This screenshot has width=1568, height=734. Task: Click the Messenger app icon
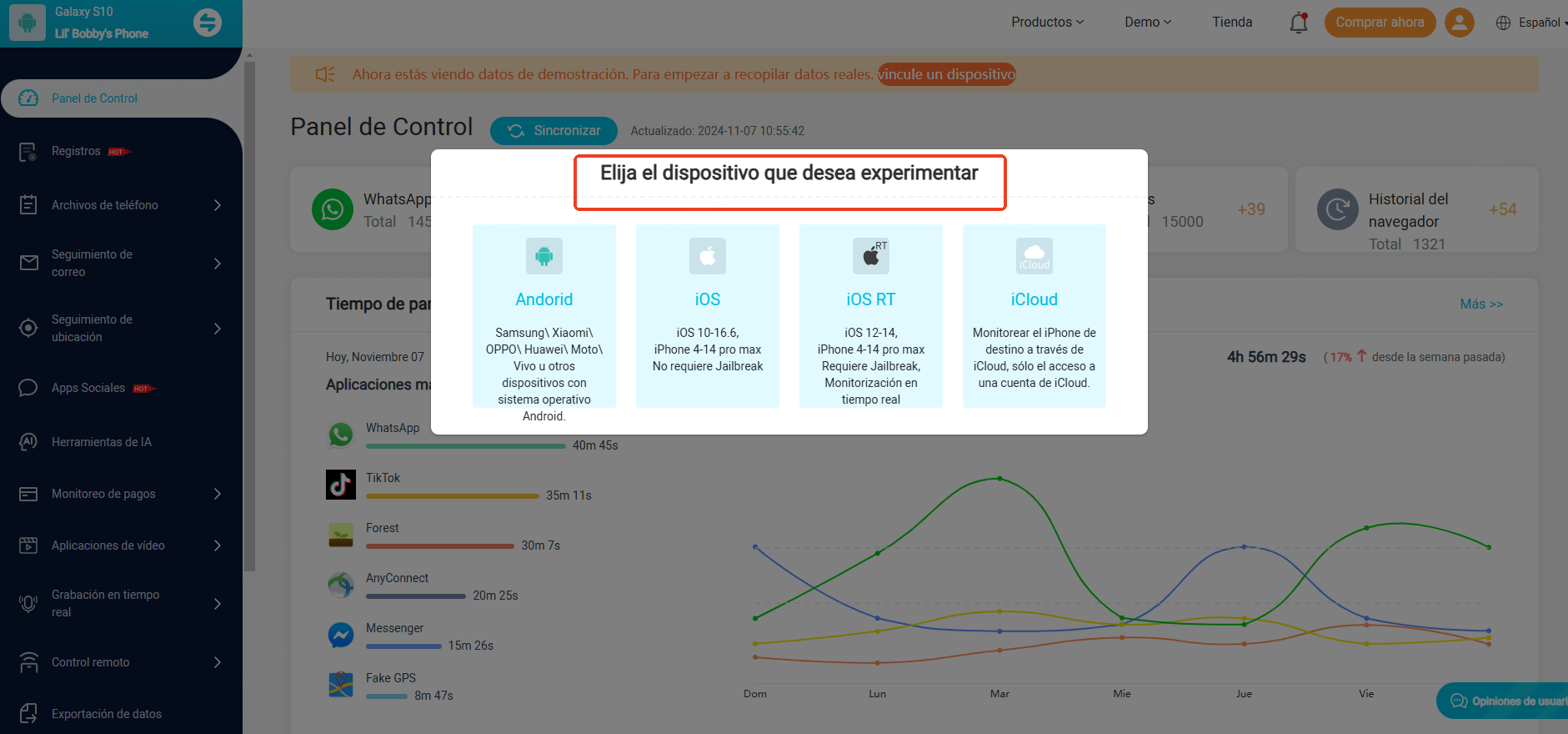point(341,636)
